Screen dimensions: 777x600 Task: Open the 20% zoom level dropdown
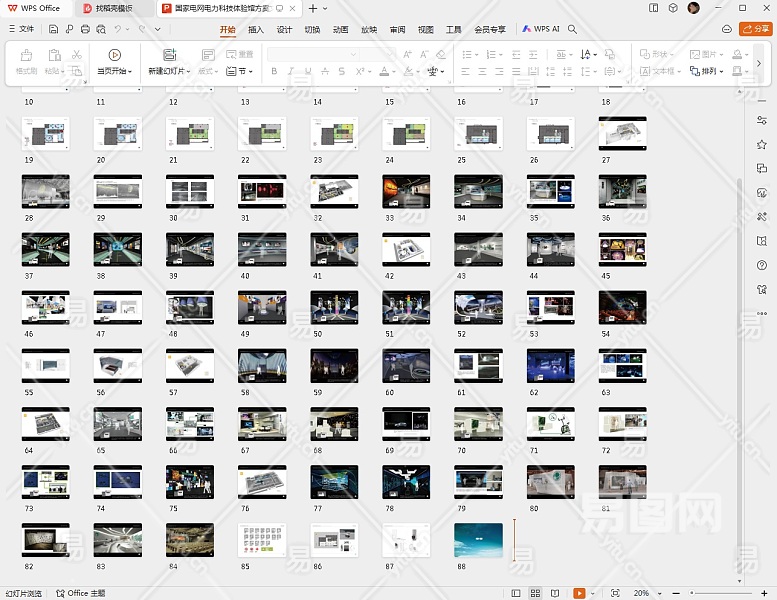pyautogui.click(x=646, y=593)
